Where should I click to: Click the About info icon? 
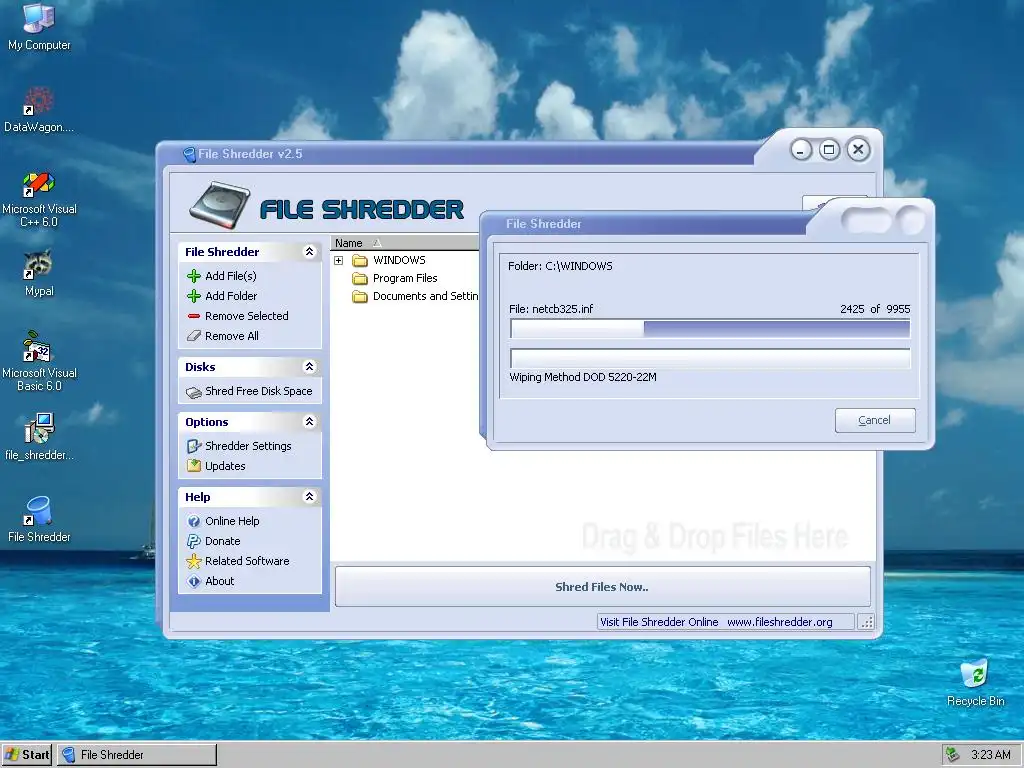click(194, 581)
